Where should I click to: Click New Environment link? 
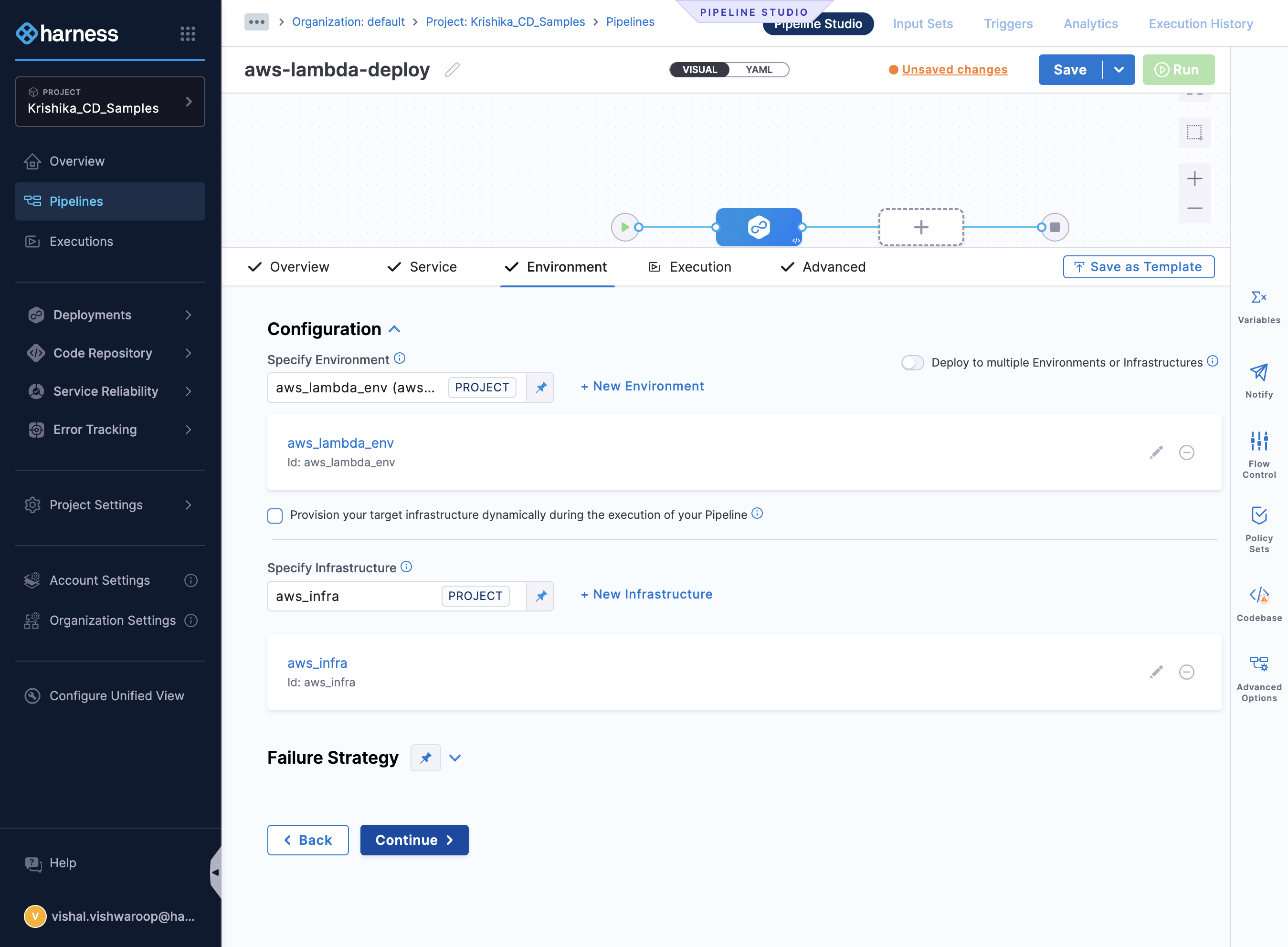coord(642,386)
